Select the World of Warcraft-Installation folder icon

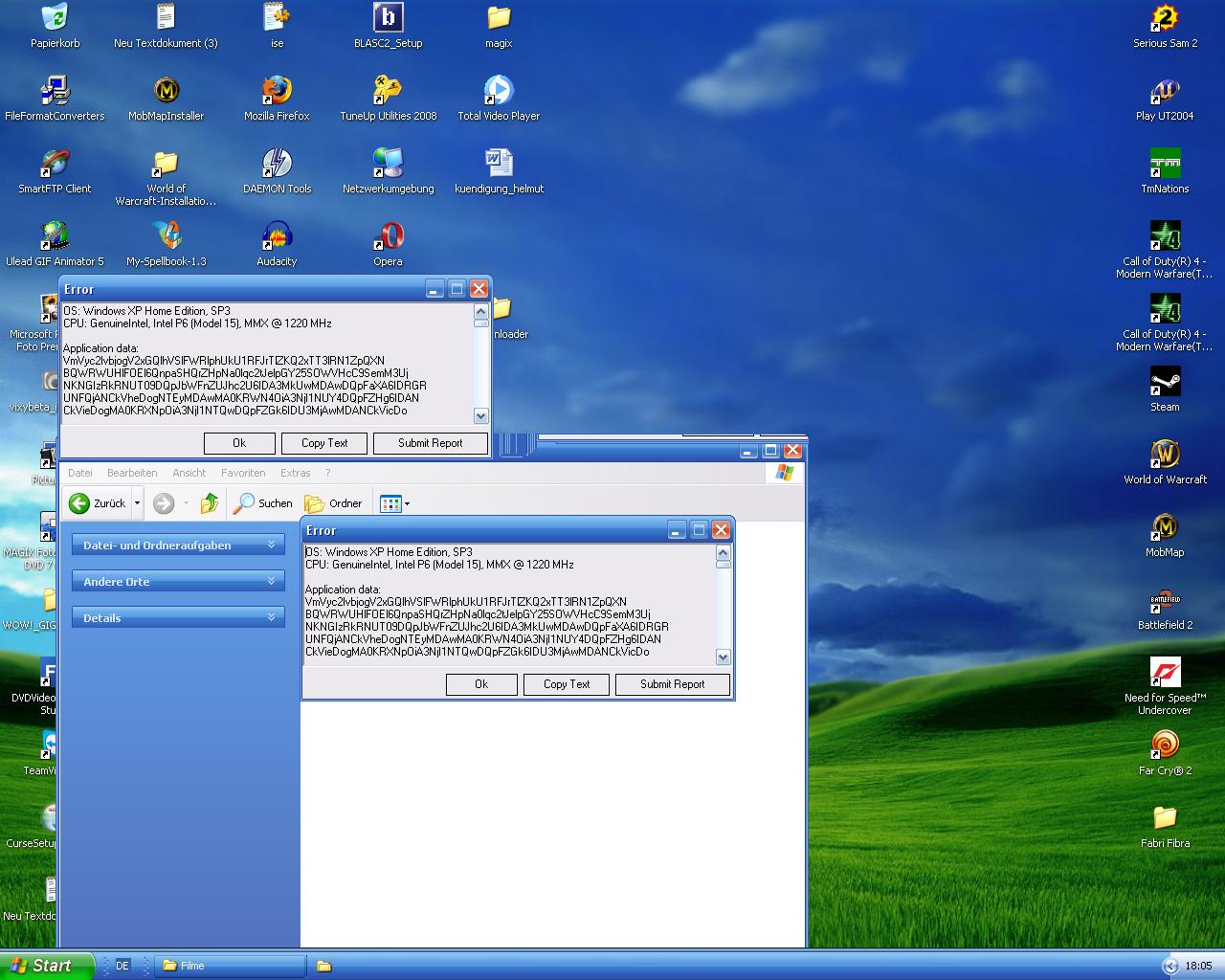[166, 178]
